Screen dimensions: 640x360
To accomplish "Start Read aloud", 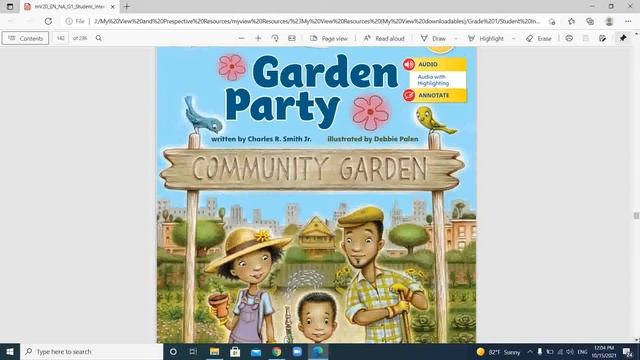I will (384, 38).
